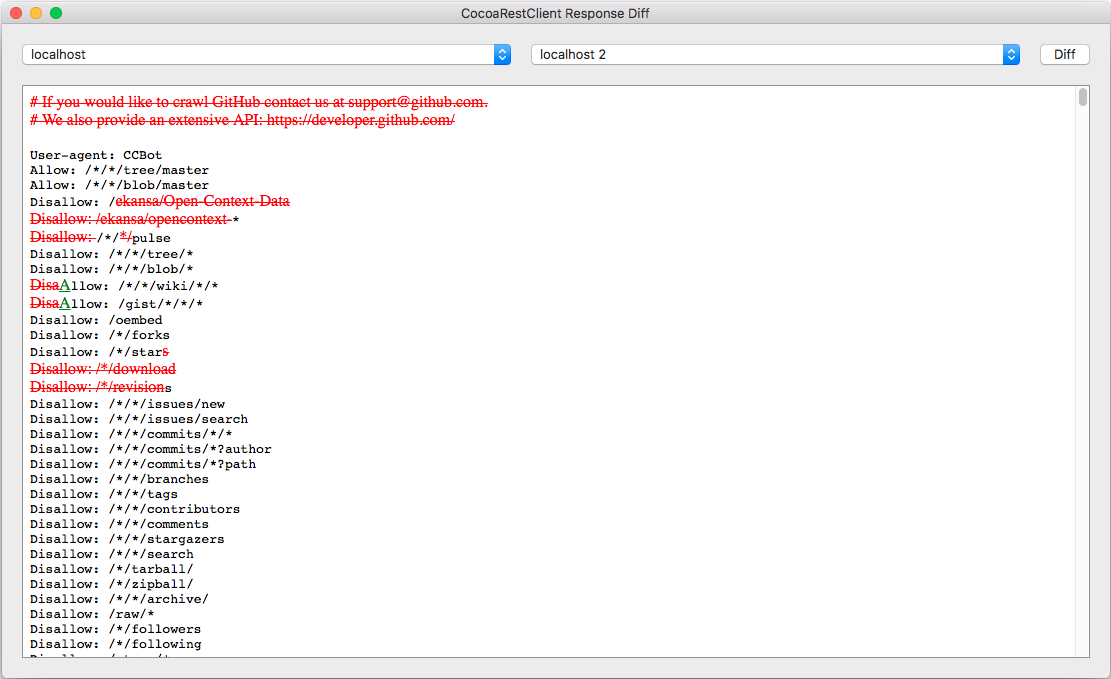Click the 'Disallow: /*/*/search' line
Screen dimensions: 1111x679
(x=111, y=553)
